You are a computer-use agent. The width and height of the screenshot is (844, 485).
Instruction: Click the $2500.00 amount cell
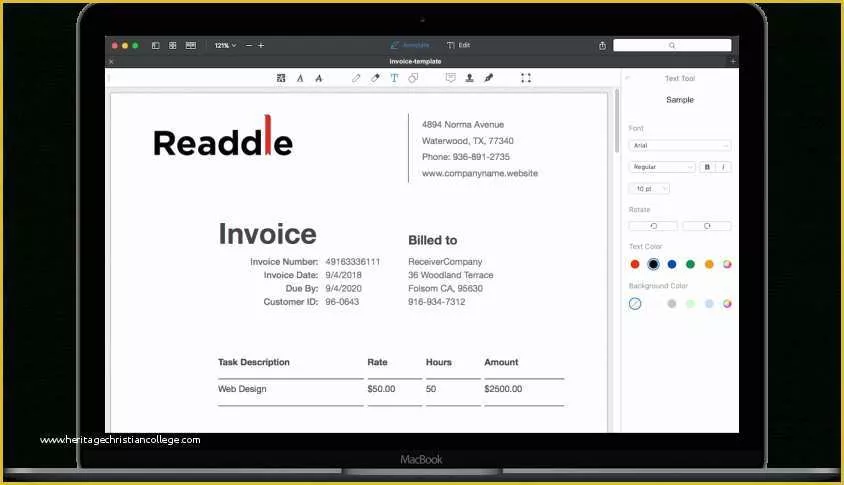click(503, 389)
